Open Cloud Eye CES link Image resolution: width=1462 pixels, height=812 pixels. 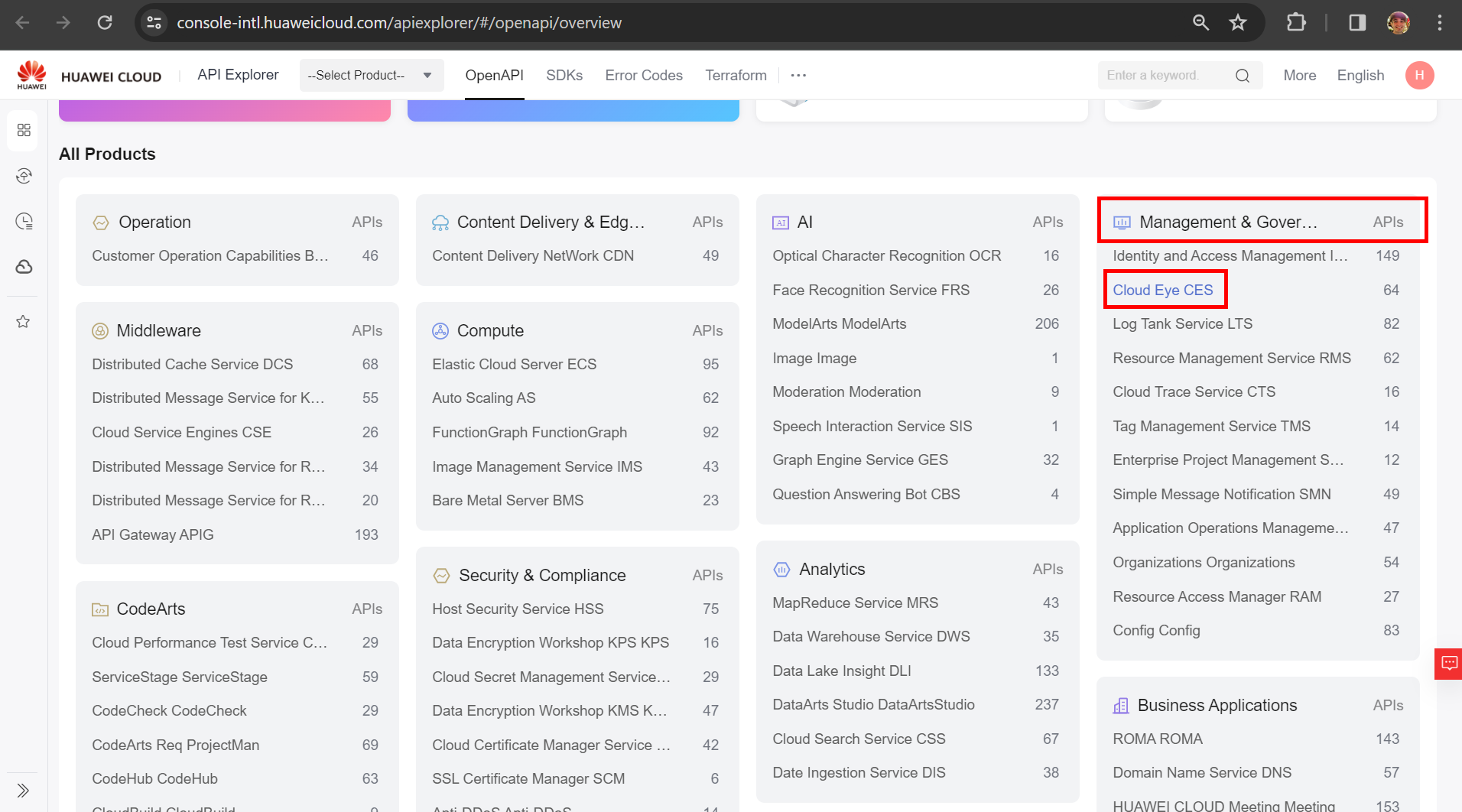tap(1162, 290)
